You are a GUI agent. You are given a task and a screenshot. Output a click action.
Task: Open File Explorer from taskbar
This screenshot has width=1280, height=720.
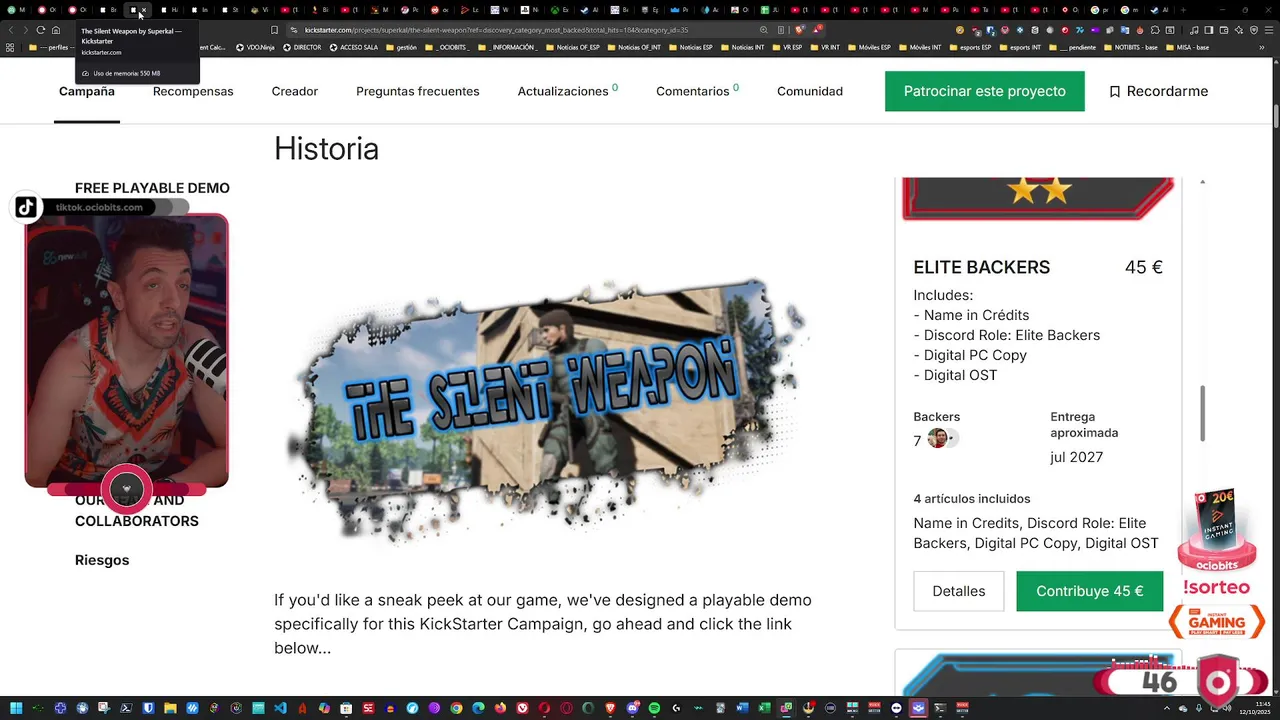click(170, 708)
